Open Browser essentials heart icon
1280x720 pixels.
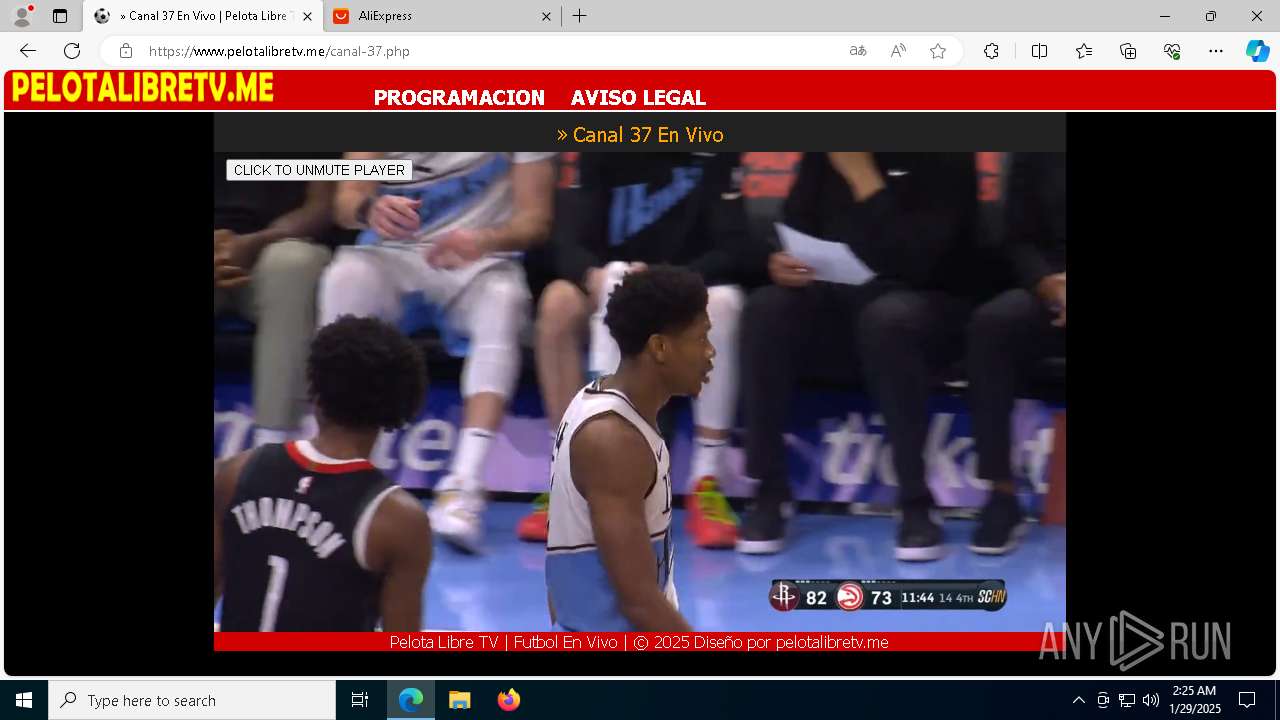pyautogui.click(x=1172, y=51)
